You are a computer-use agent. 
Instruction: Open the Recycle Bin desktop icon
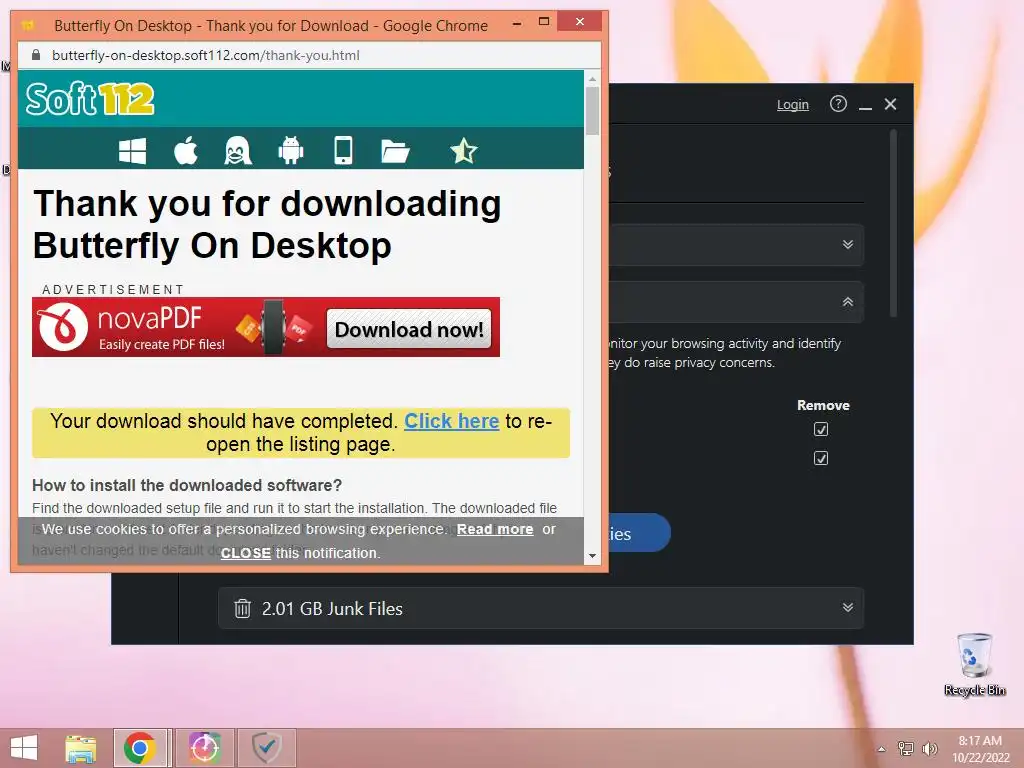(974, 664)
